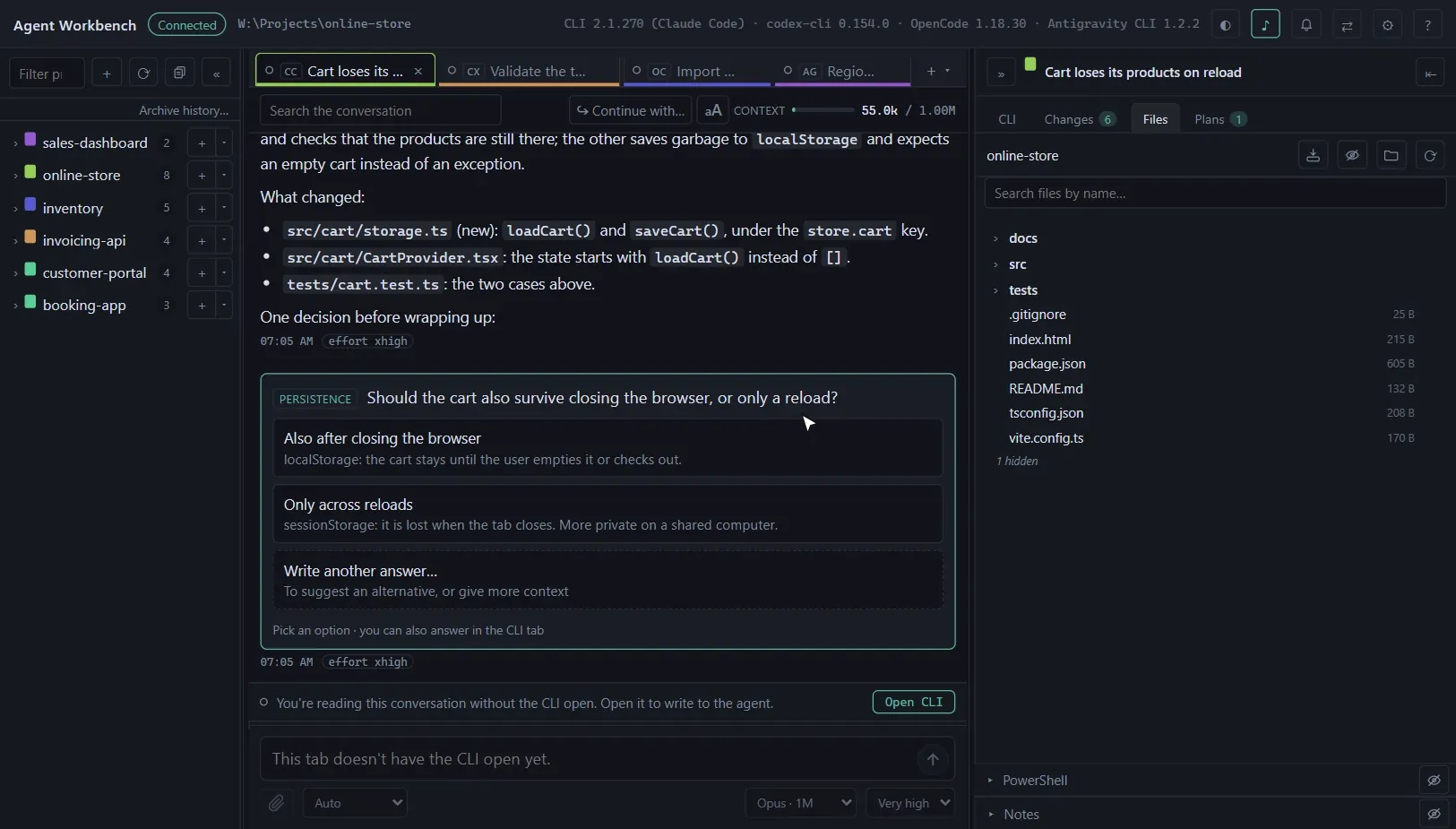Switch to the Plans tab
The image size is (1456, 829).
[1220, 119]
